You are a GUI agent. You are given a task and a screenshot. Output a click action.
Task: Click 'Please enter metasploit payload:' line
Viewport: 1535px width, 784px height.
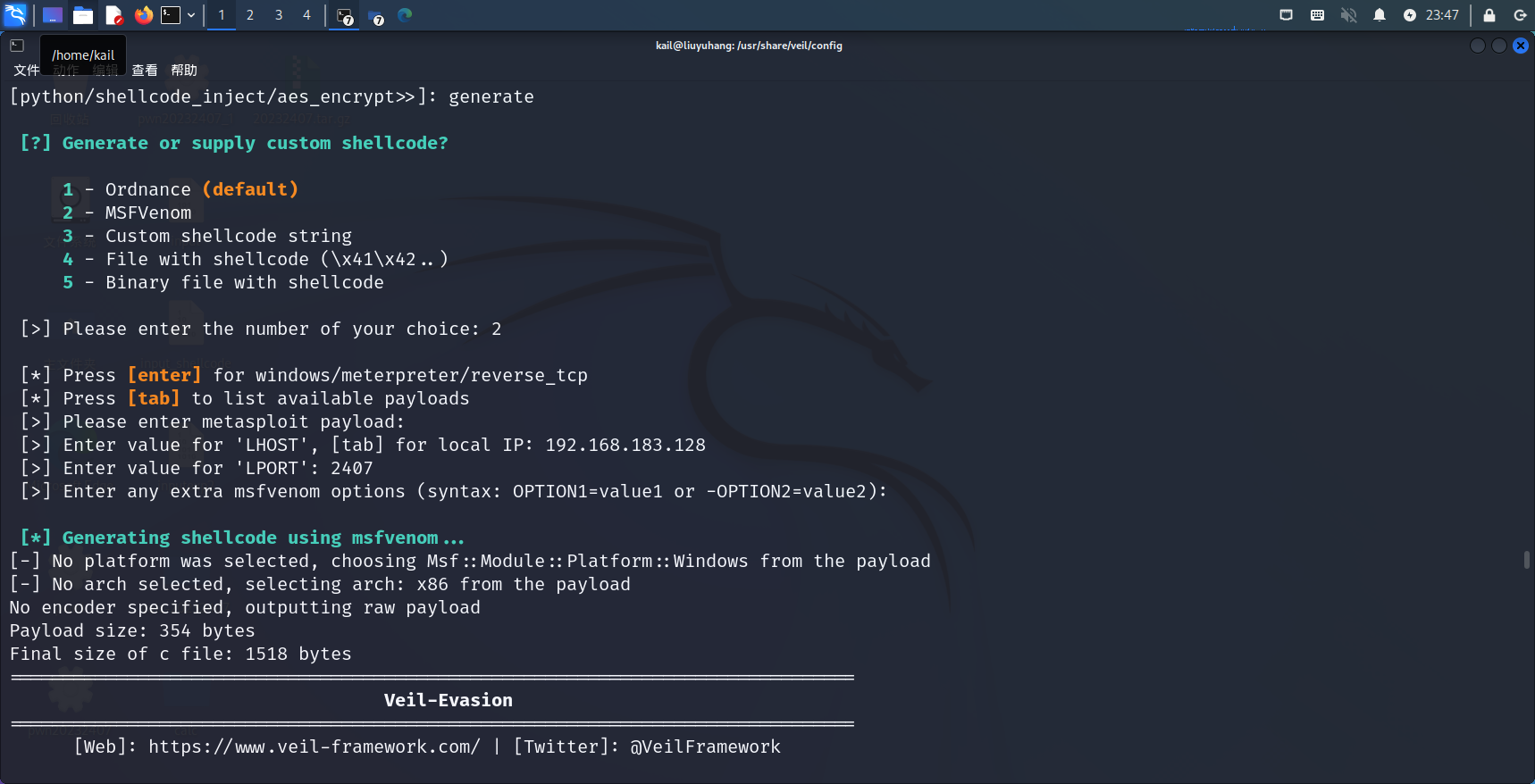pos(213,421)
